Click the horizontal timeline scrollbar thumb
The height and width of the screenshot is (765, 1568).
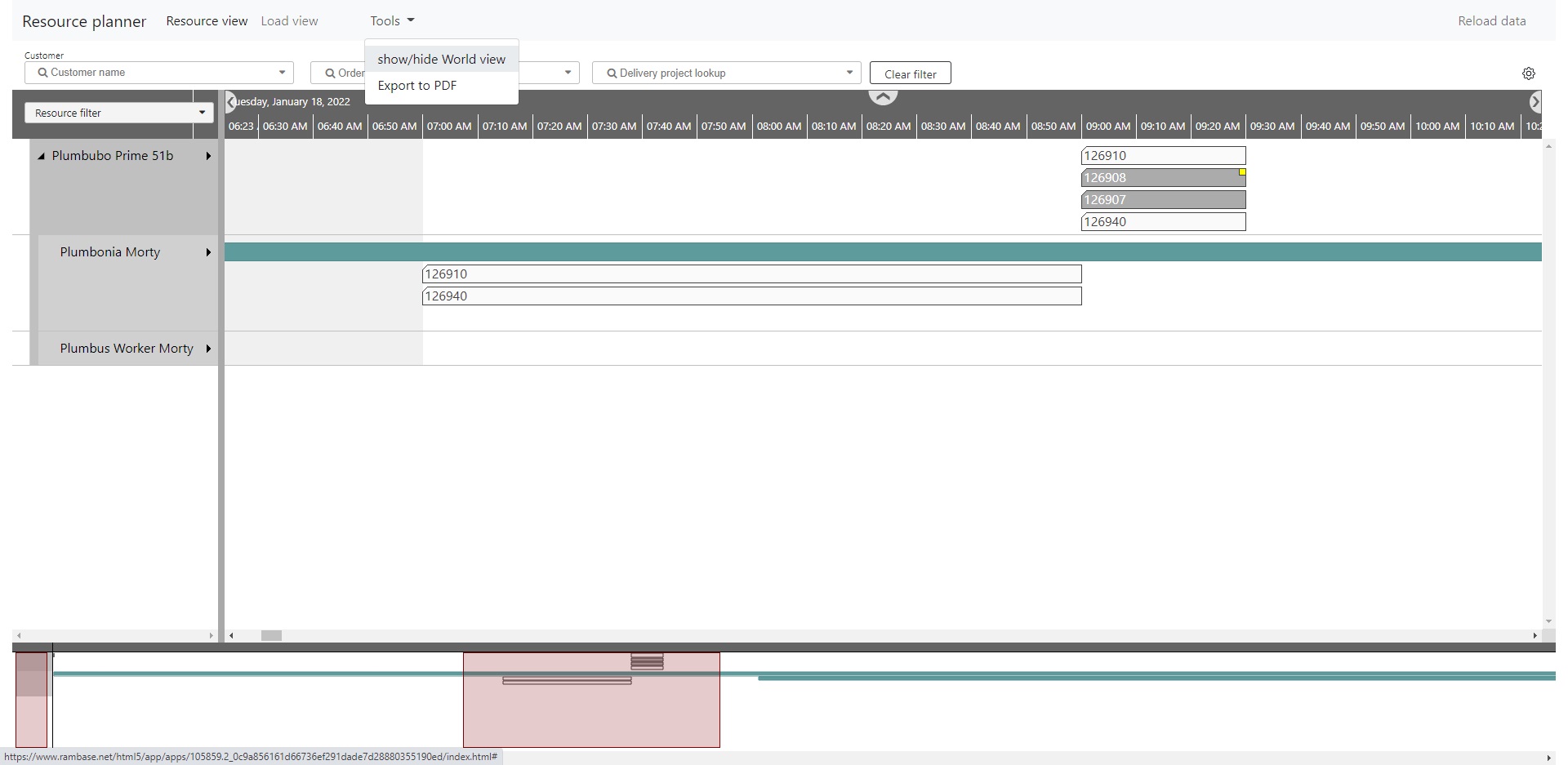(271, 635)
